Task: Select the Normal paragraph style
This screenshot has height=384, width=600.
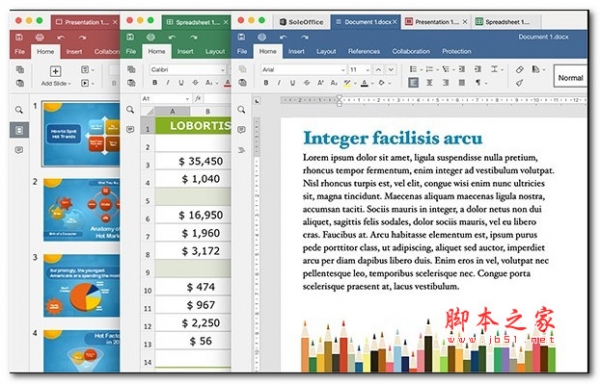Action: click(x=570, y=76)
